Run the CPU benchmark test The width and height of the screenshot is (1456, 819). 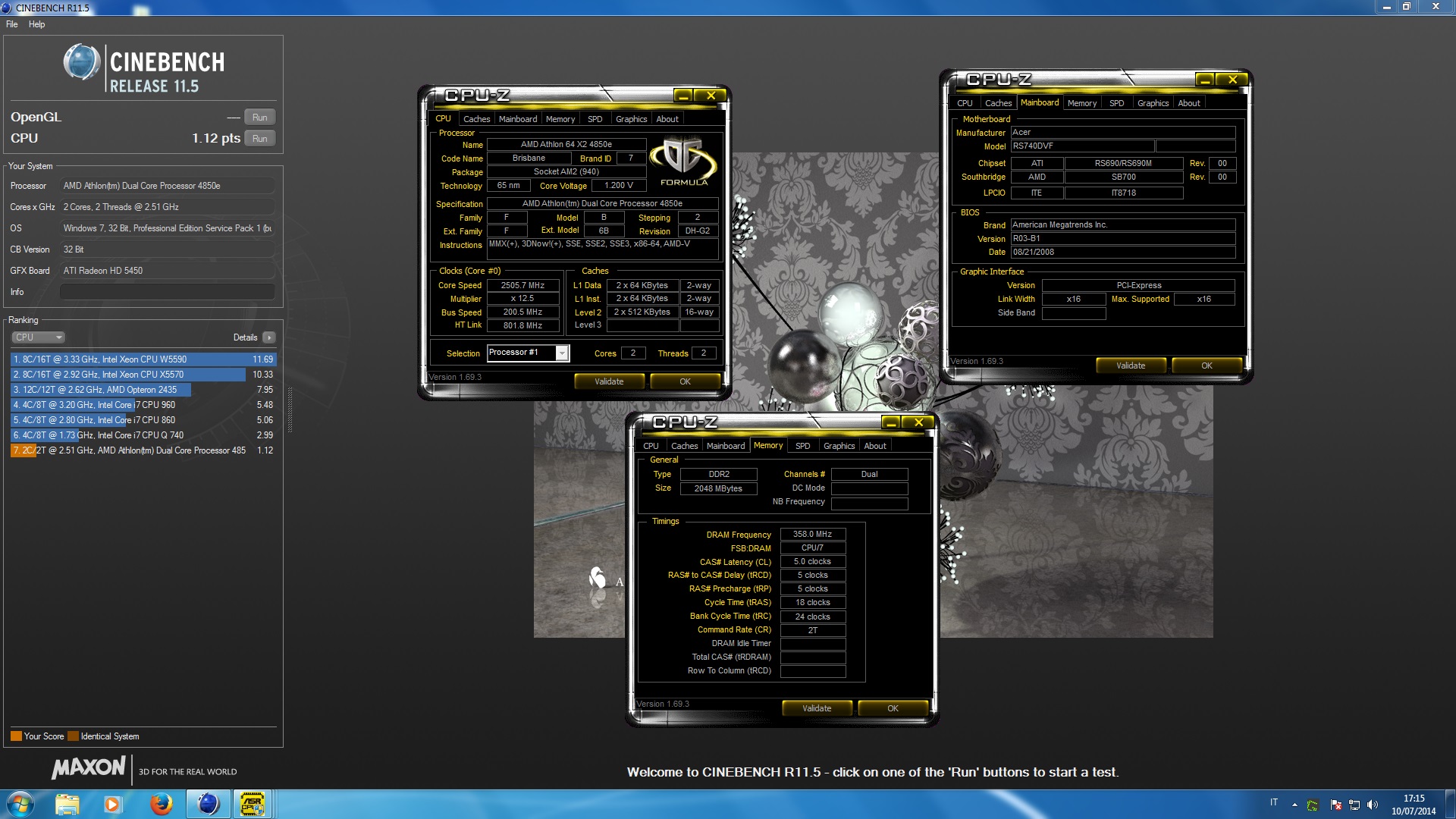click(x=259, y=139)
